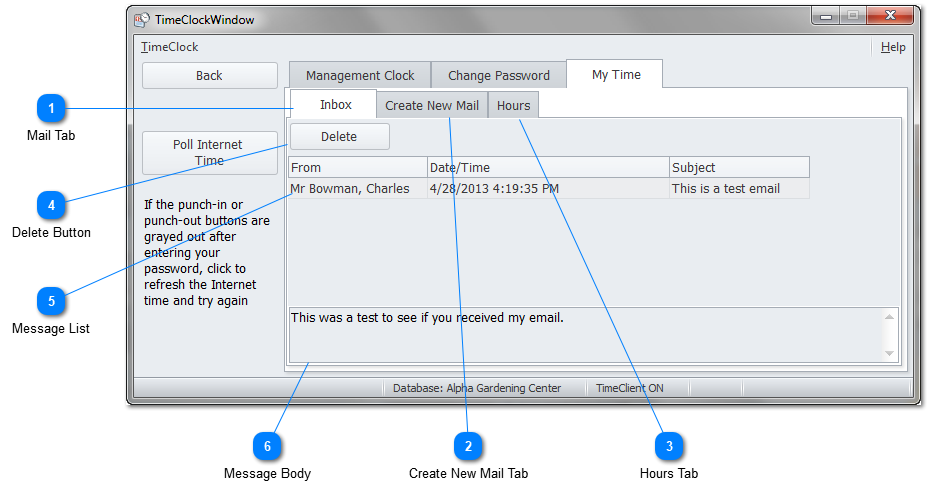930x497 pixels.
Task: Sort messages by the Date/Time column header
Action: [548, 167]
